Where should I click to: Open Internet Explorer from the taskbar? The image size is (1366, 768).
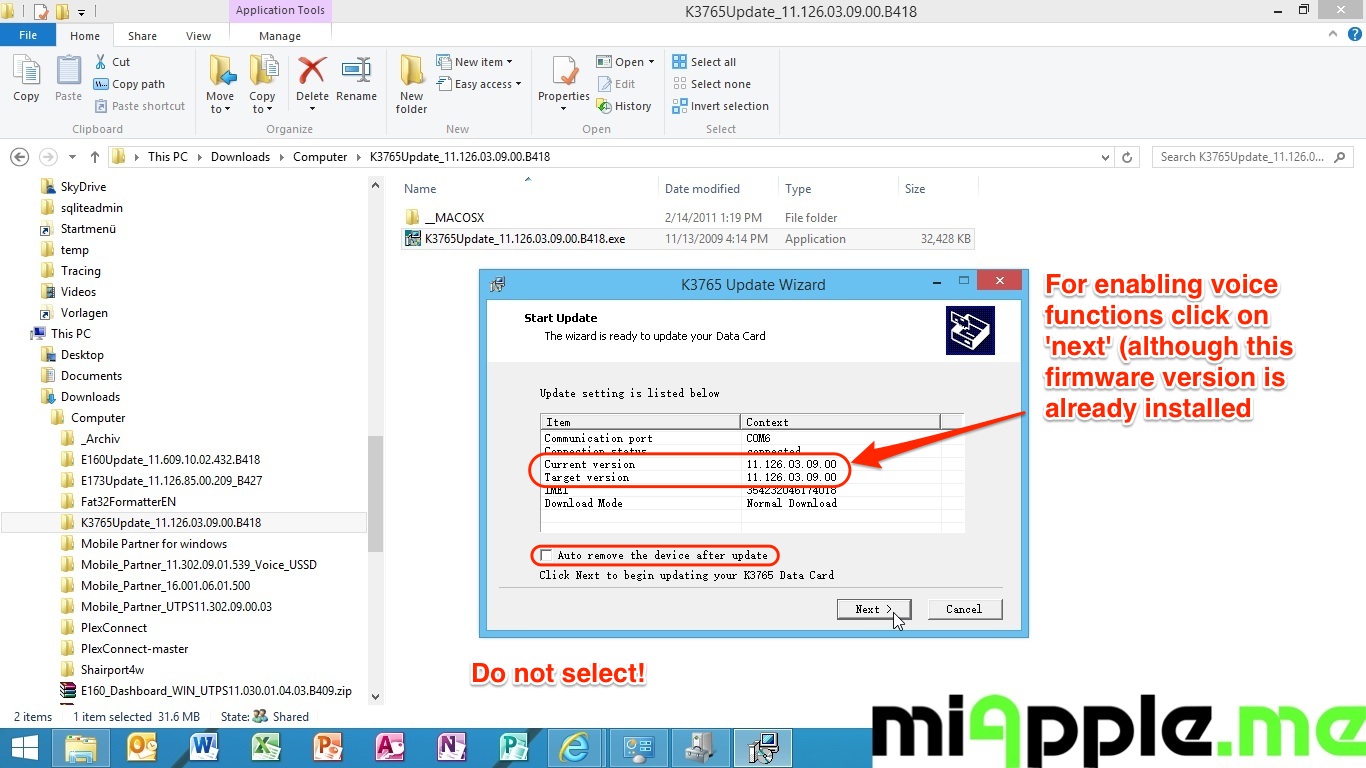tap(574, 748)
